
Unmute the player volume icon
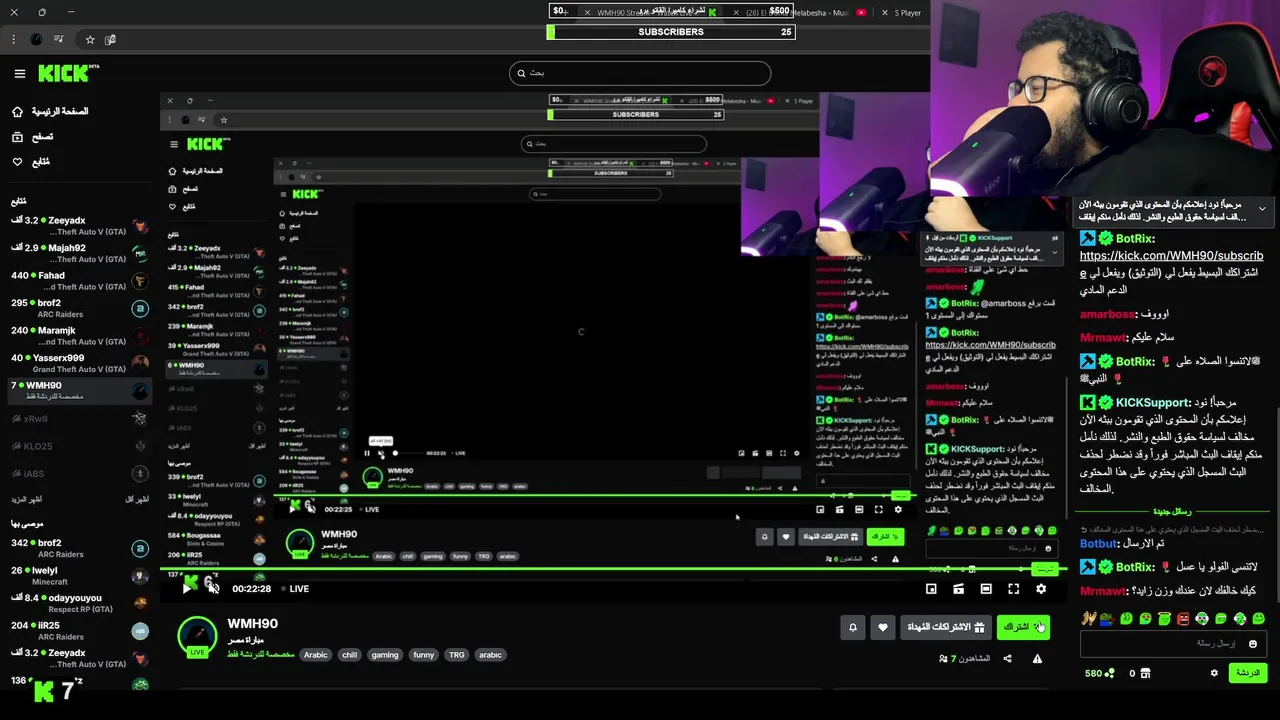pos(212,588)
